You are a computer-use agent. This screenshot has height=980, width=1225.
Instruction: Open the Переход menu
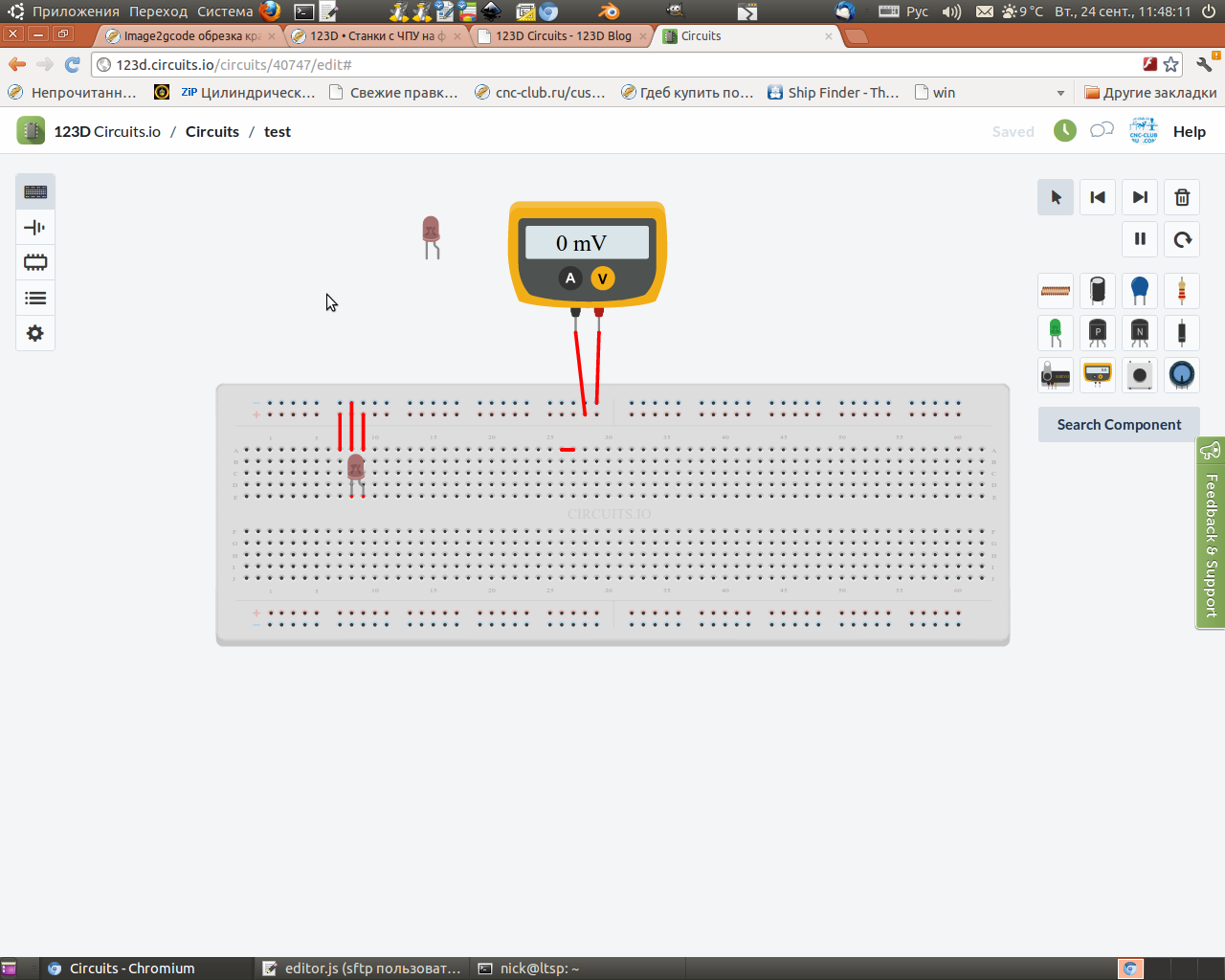pyautogui.click(x=159, y=11)
